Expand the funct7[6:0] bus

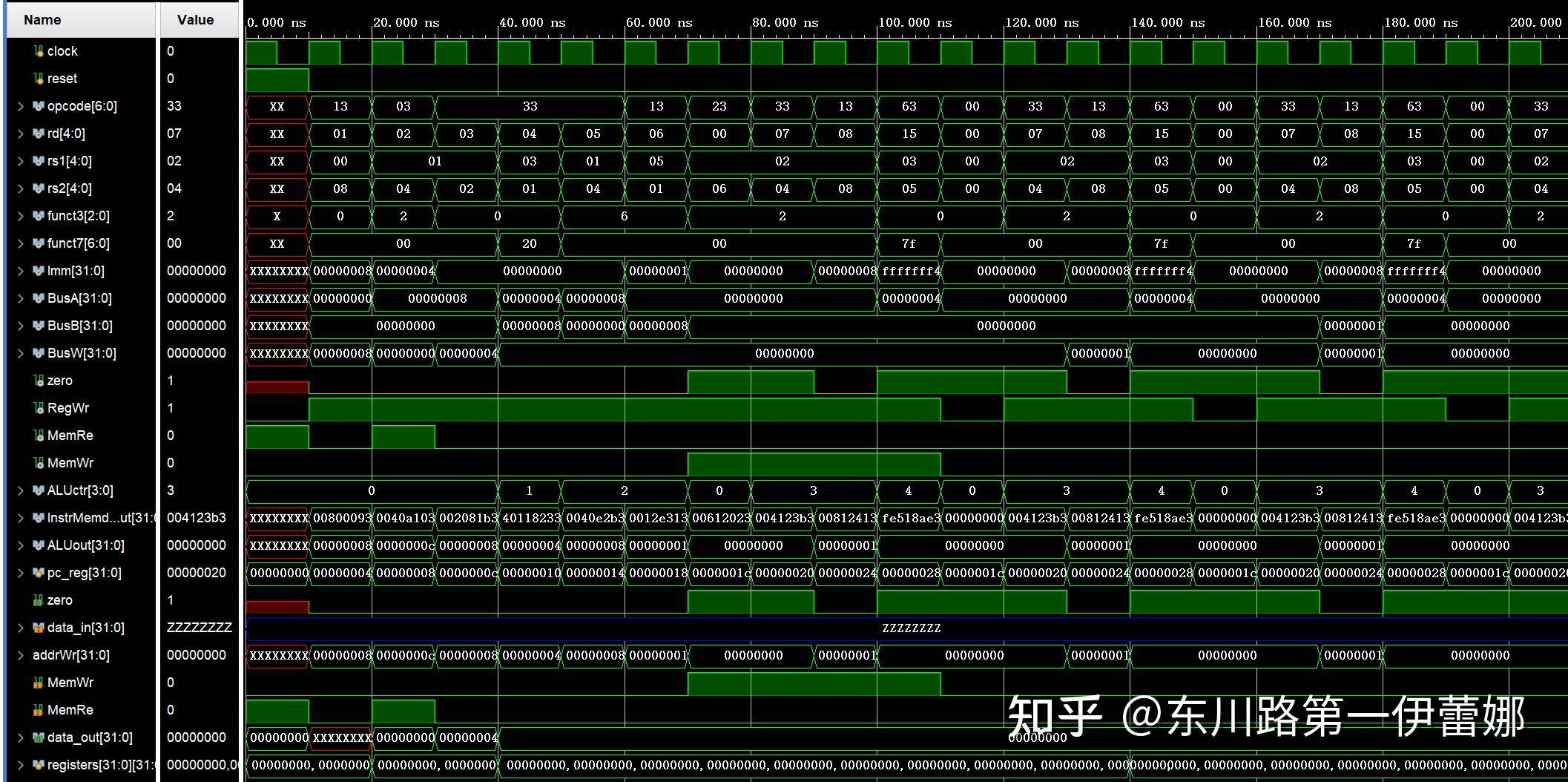point(21,243)
